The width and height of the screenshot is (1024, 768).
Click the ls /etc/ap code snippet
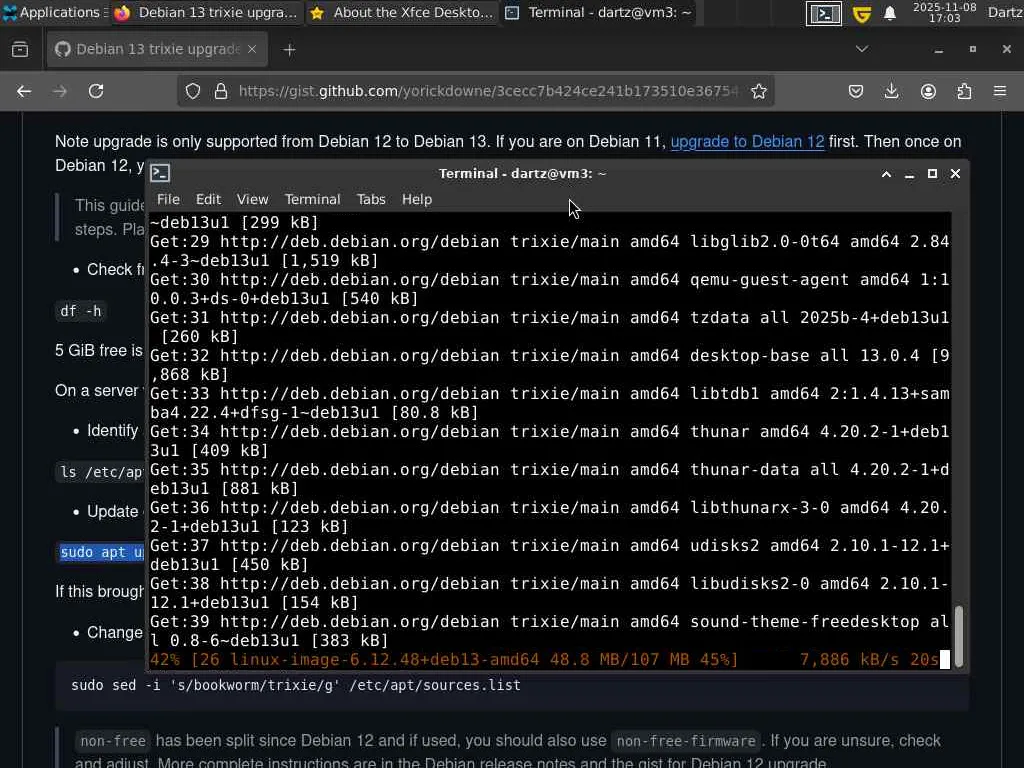101,472
